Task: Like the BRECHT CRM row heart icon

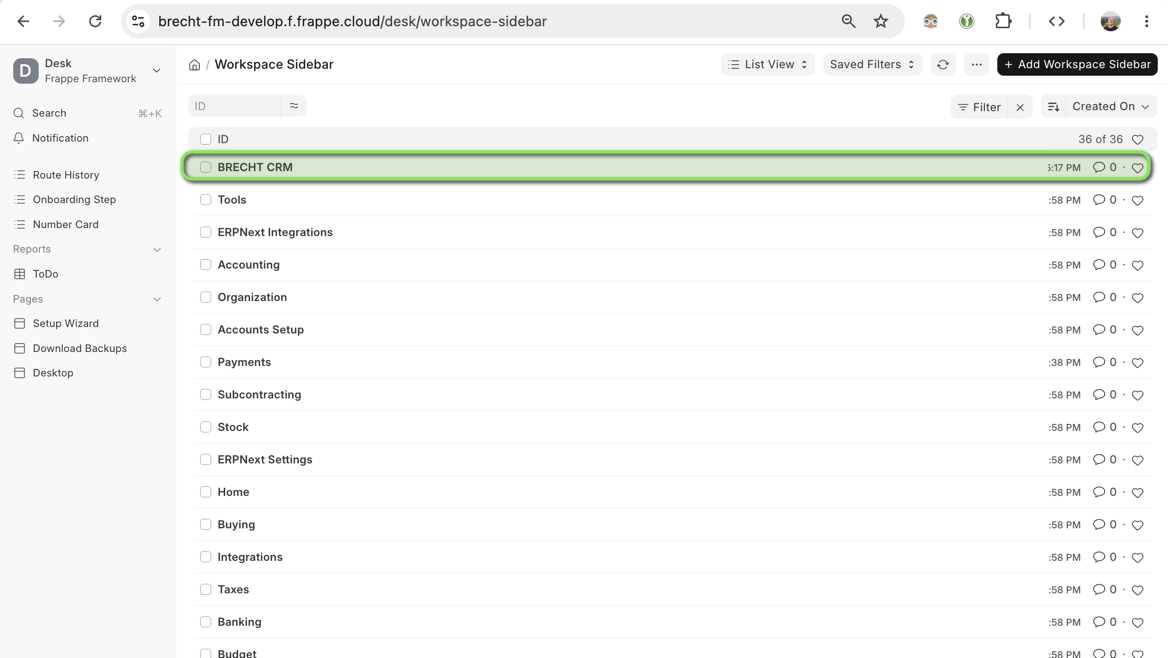Action: pyautogui.click(x=1137, y=168)
